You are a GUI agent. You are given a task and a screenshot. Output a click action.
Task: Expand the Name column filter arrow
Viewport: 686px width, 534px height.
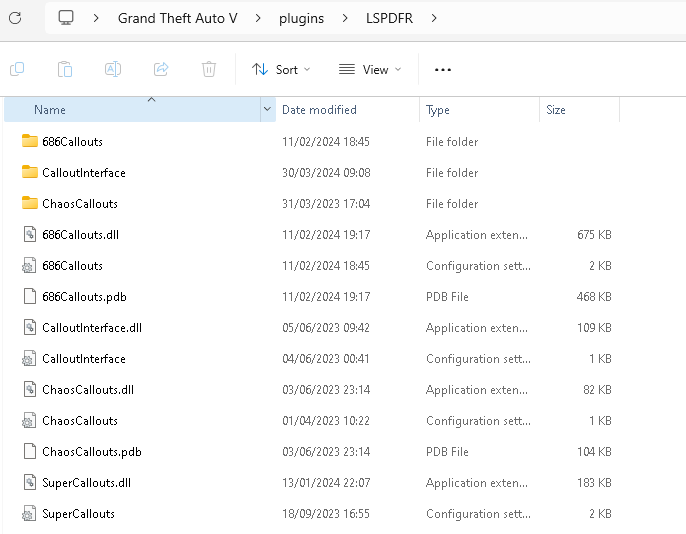(x=267, y=109)
